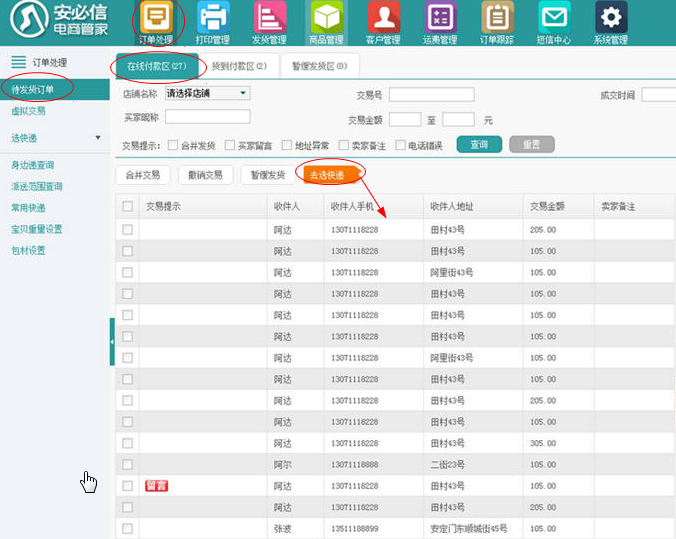Click the 卖家备注 column header
The height and width of the screenshot is (539, 676).
(618, 207)
